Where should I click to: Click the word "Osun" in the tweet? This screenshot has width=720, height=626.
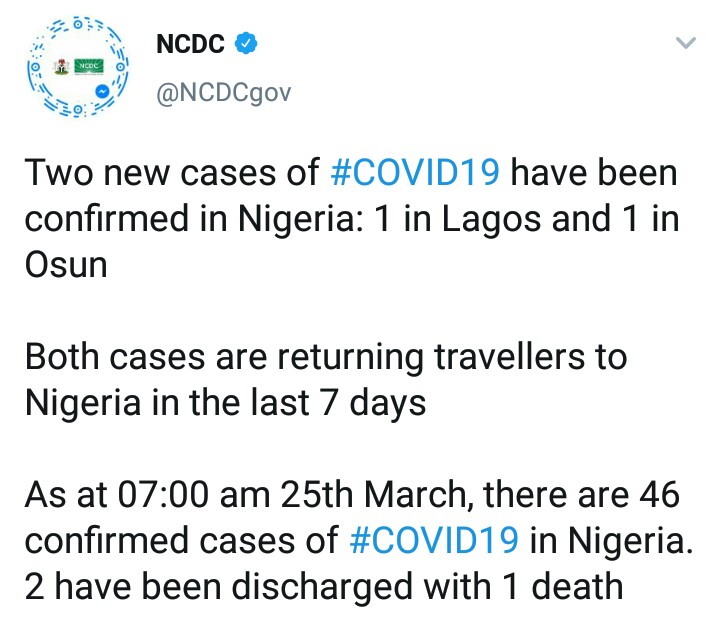[x=66, y=265]
